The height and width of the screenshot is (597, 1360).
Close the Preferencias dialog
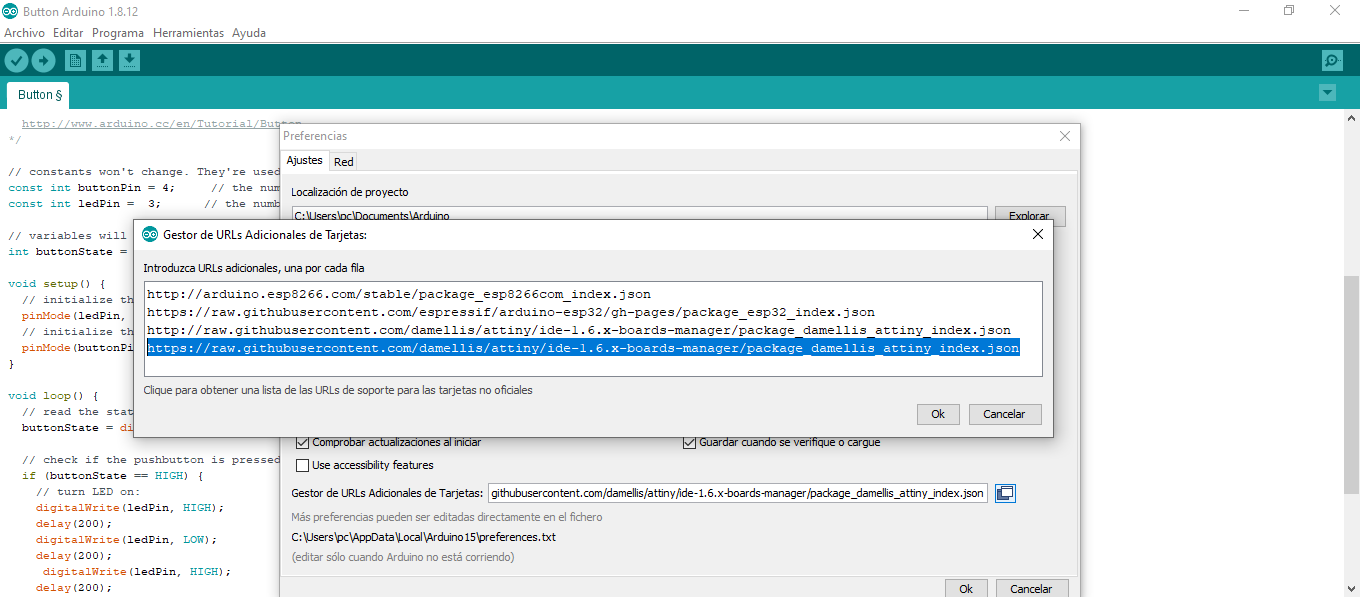point(1064,136)
